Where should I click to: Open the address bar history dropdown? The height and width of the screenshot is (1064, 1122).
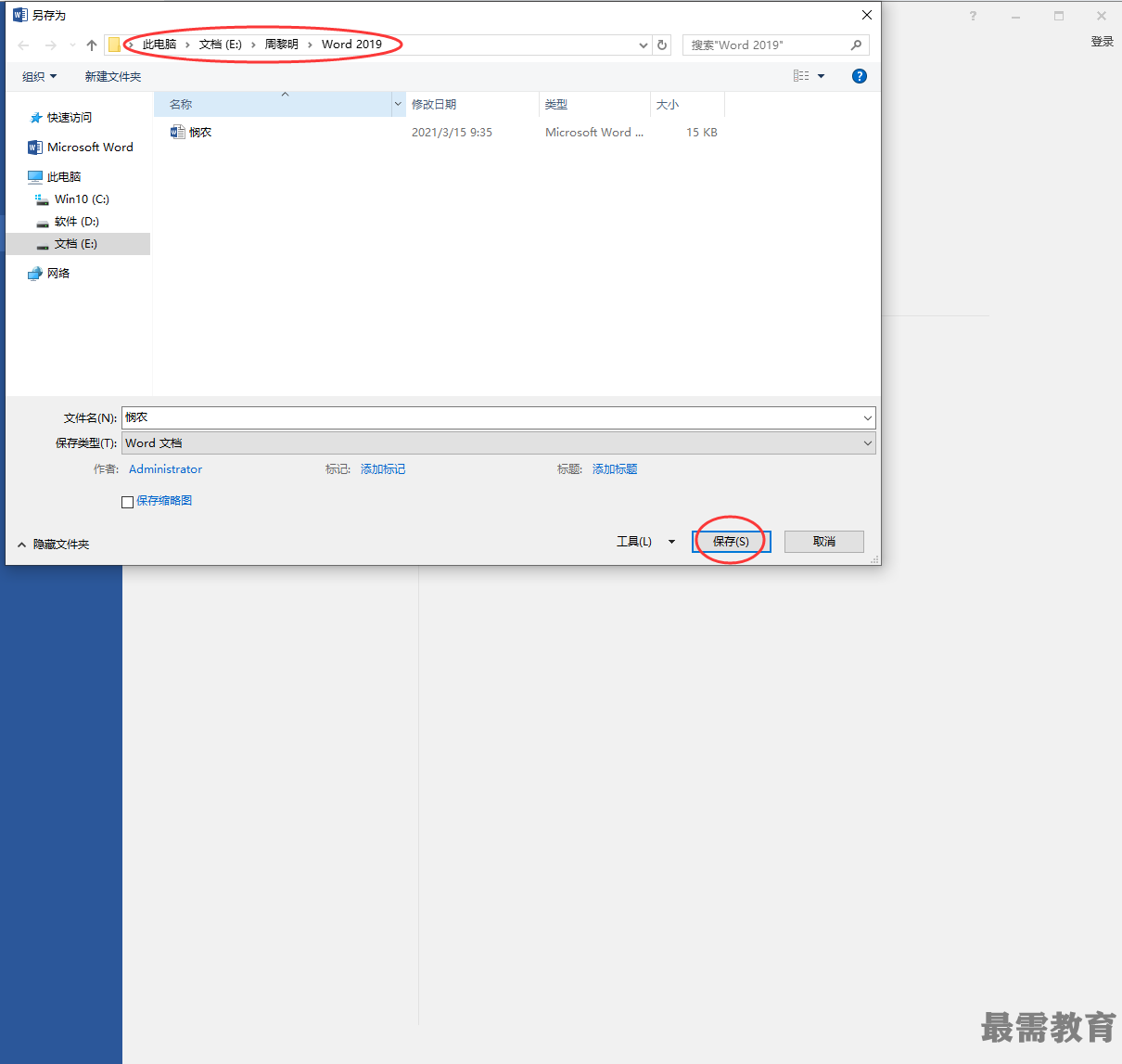coord(644,45)
